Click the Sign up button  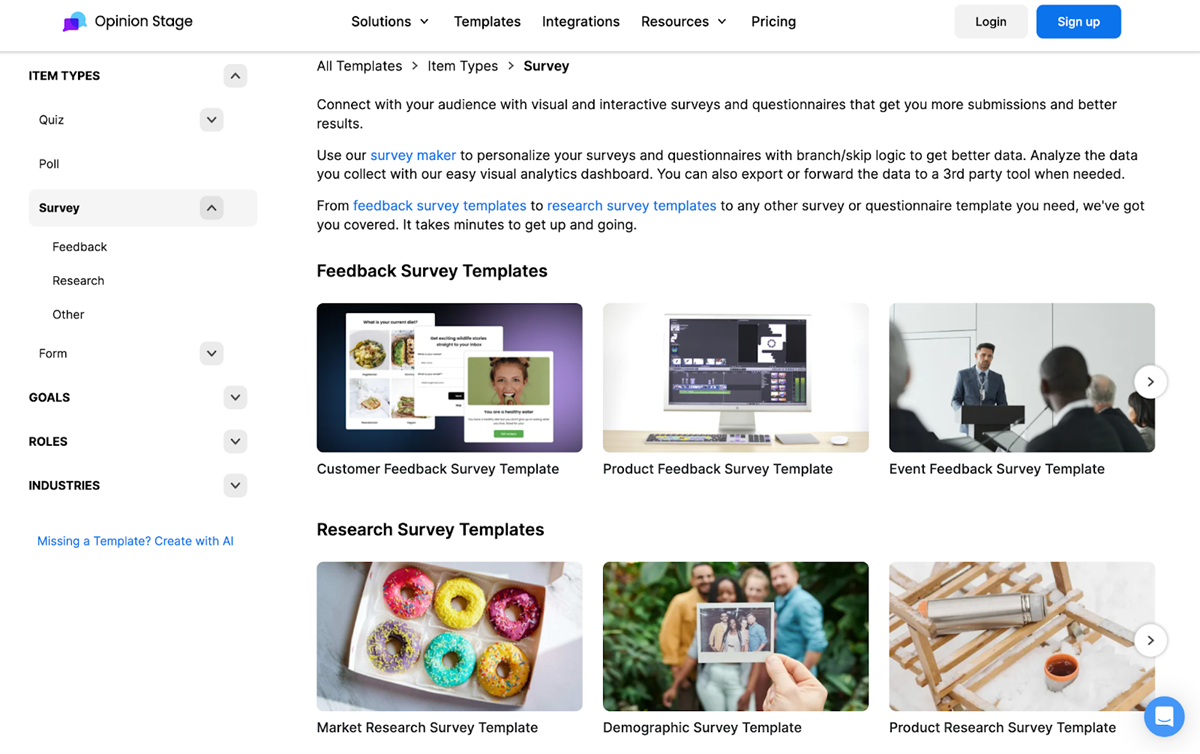point(1078,22)
